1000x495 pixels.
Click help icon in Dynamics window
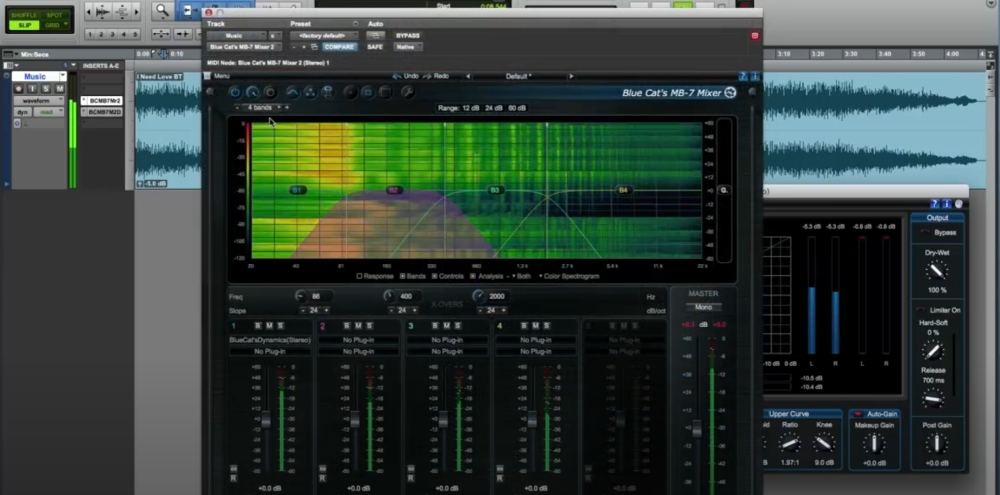tap(934, 204)
